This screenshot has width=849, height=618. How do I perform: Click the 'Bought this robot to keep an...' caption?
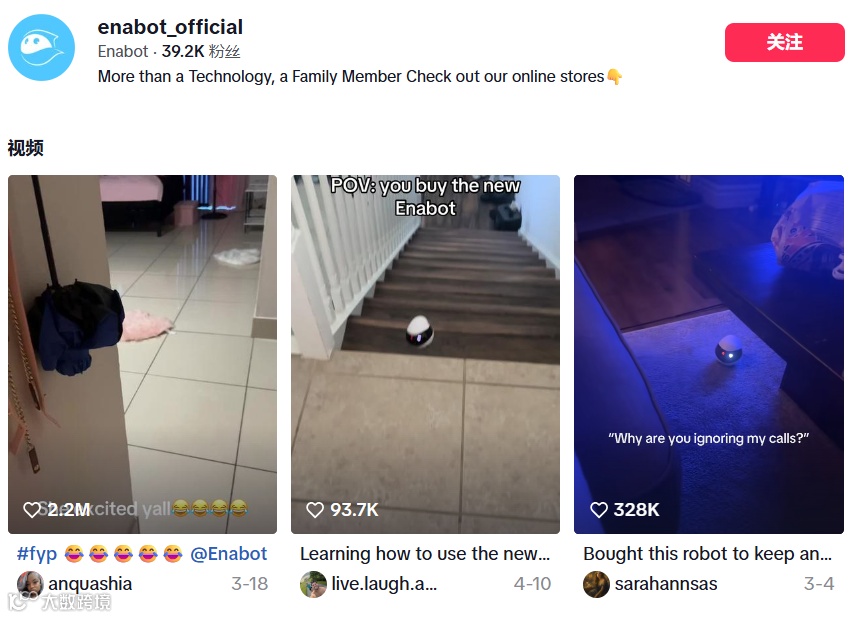click(708, 554)
